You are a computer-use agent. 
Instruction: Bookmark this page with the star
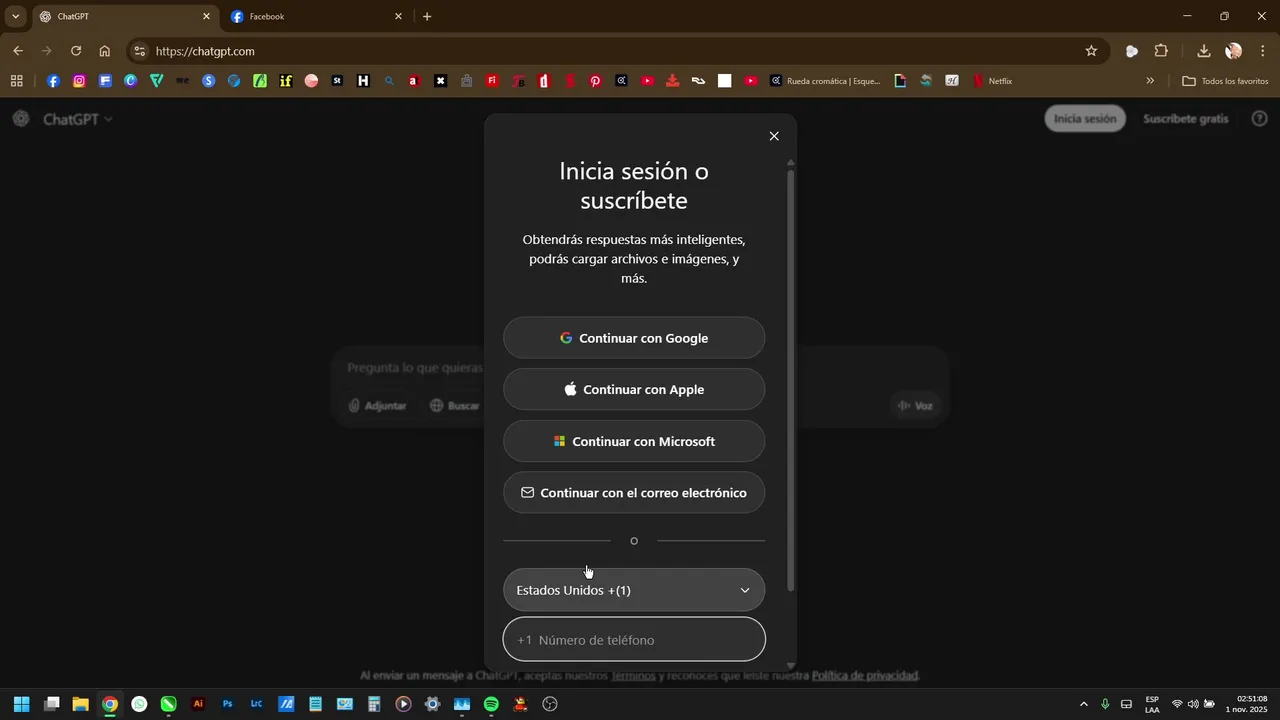click(x=1091, y=51)
